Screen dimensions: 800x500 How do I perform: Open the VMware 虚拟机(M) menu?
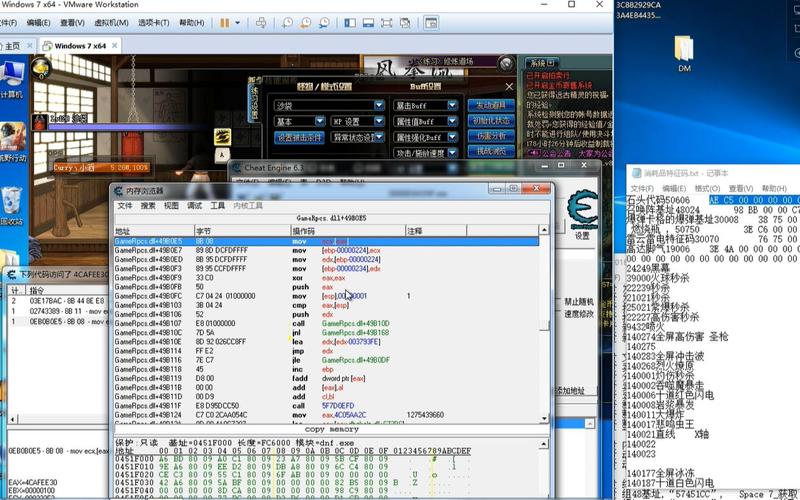click(x=111, y=23)
